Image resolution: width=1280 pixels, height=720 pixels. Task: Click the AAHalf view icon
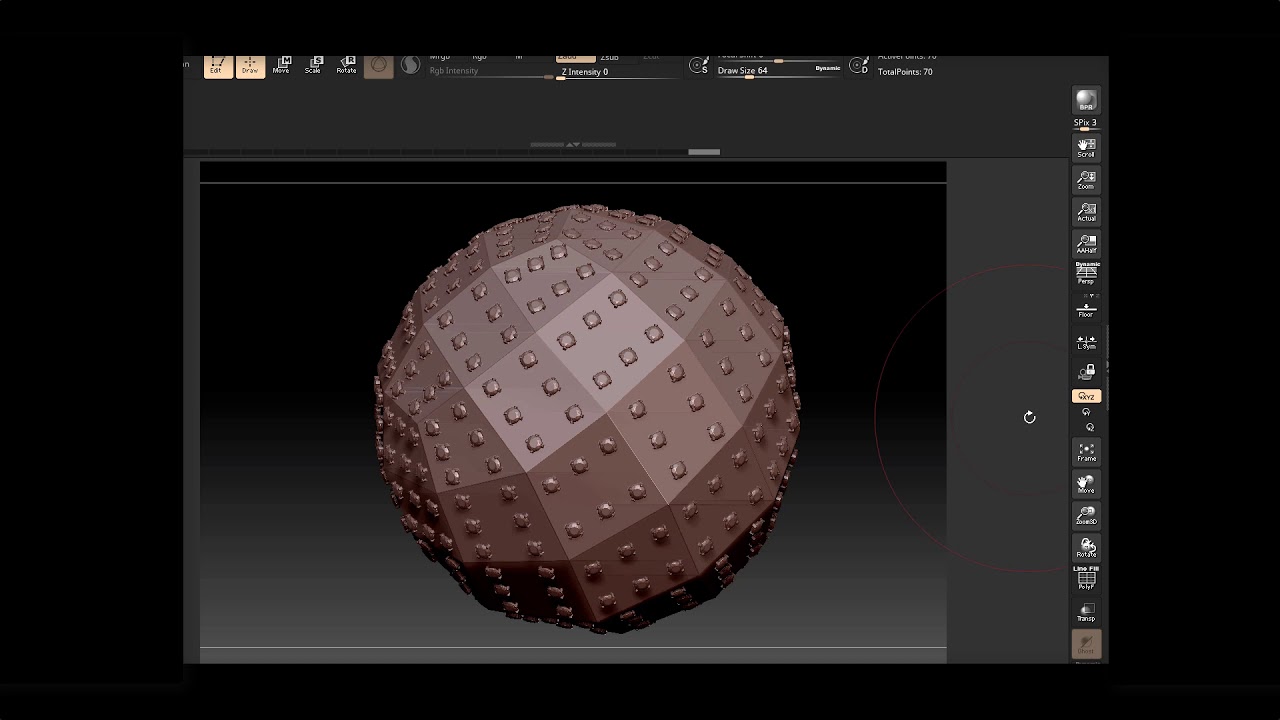tap(1086, 244)
